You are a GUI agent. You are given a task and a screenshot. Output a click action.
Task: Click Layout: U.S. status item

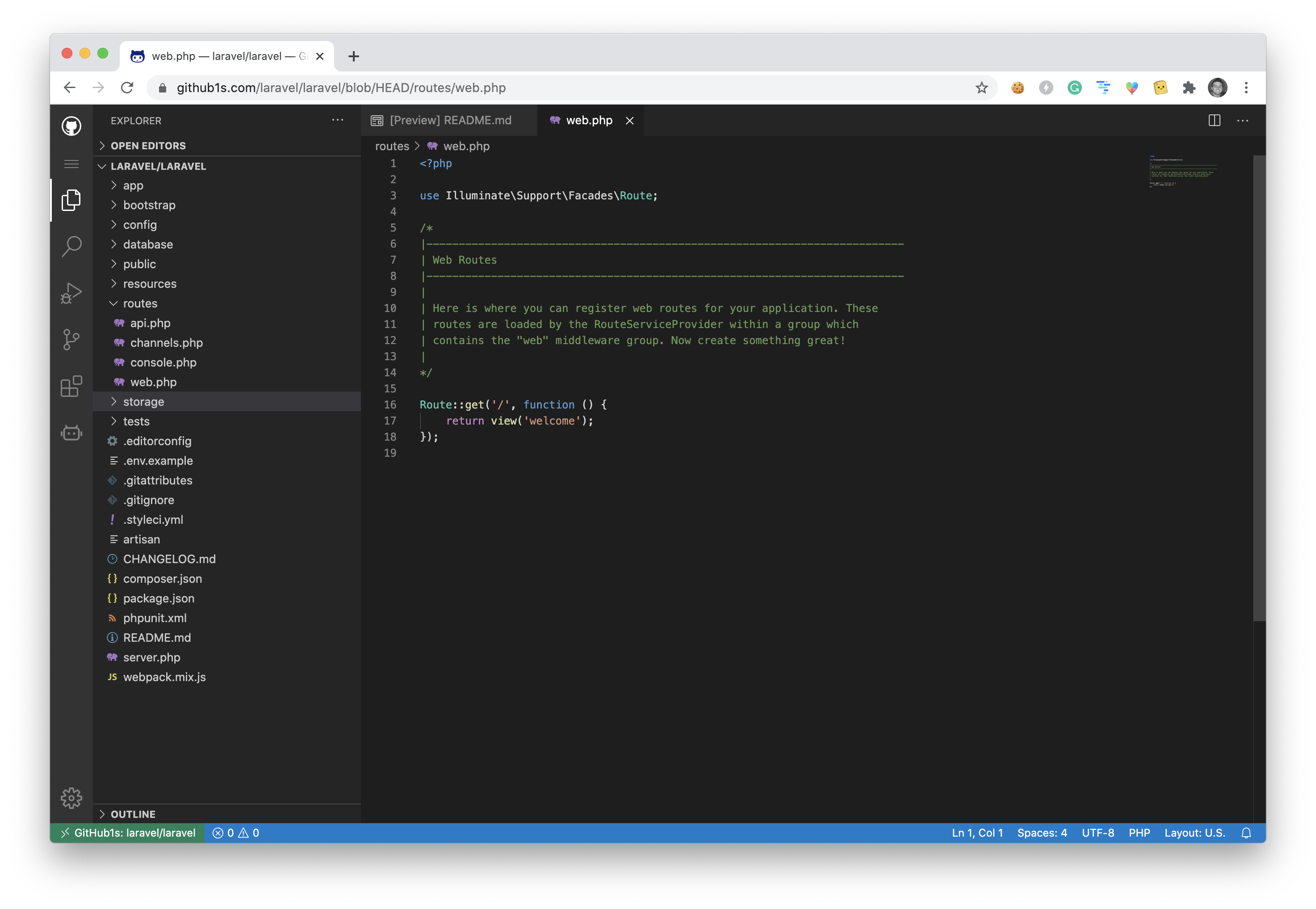[1194, 833]
